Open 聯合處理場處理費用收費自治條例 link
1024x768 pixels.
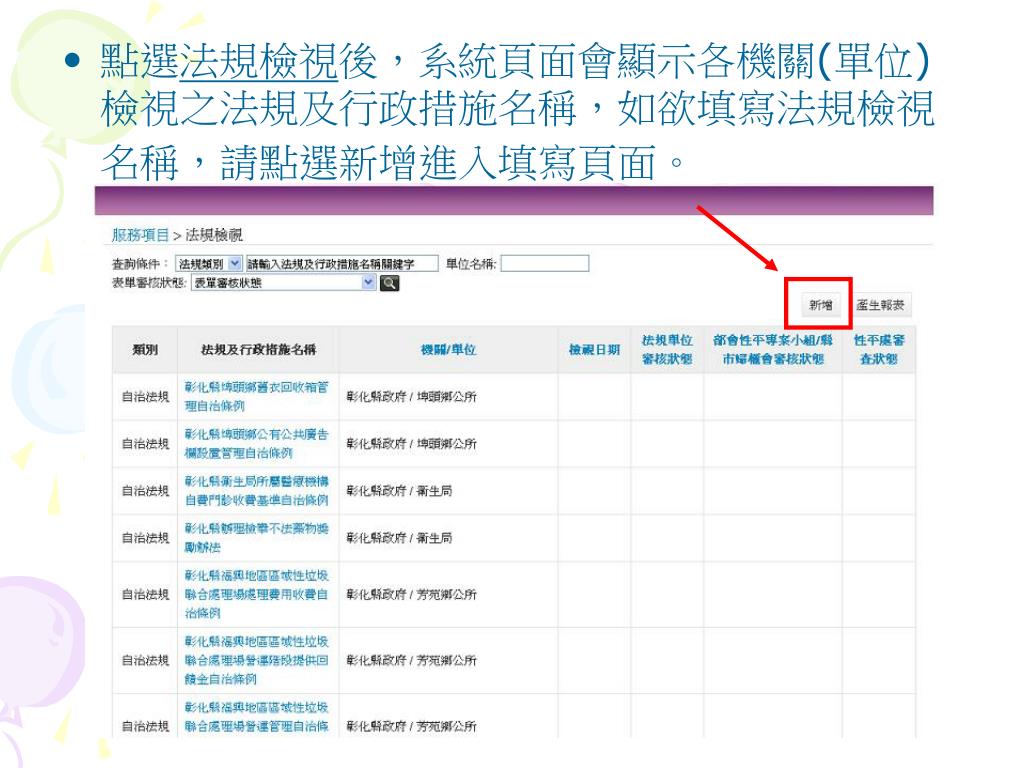pyautogui.click(x=256, y=594)
